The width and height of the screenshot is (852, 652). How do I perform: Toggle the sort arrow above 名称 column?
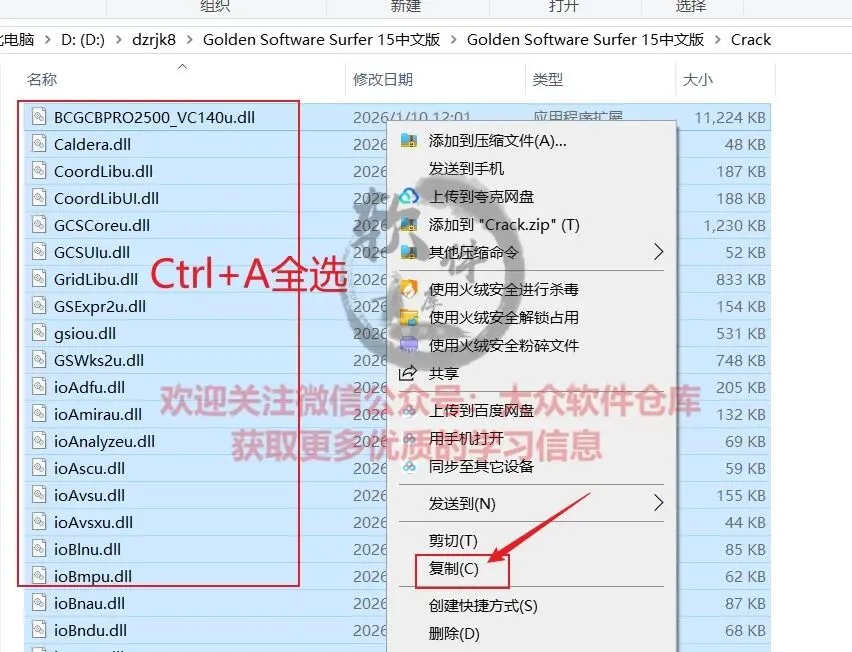[x=183, y=66]
